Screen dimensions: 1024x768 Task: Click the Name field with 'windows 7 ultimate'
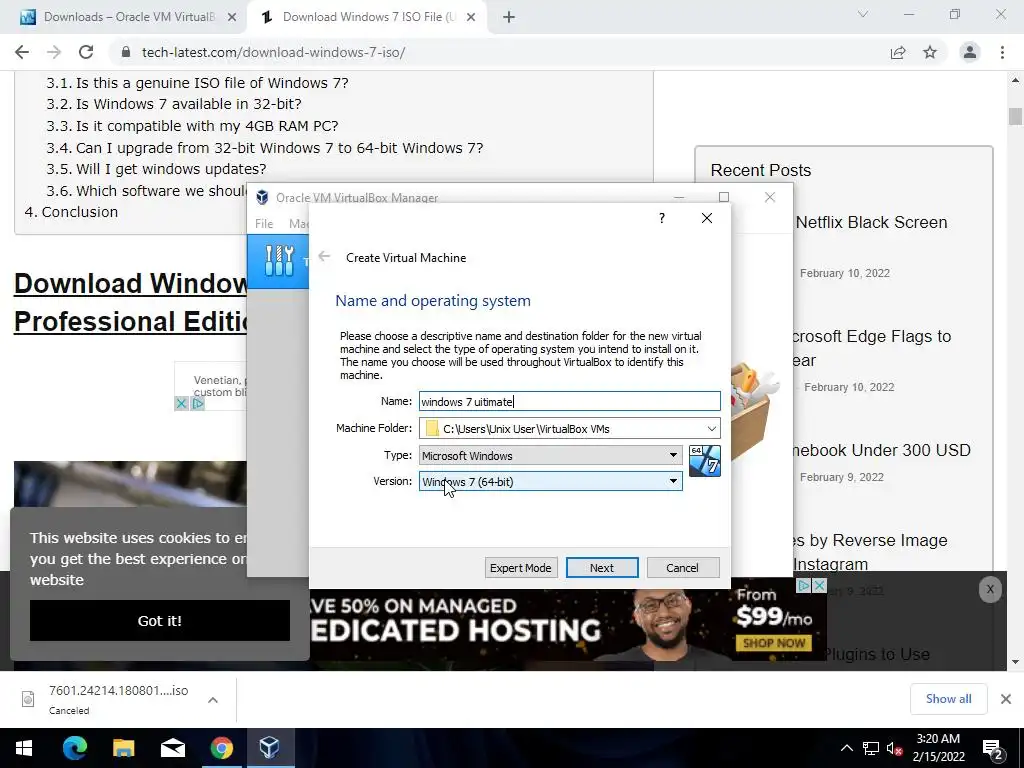click(x=569, y=401)
